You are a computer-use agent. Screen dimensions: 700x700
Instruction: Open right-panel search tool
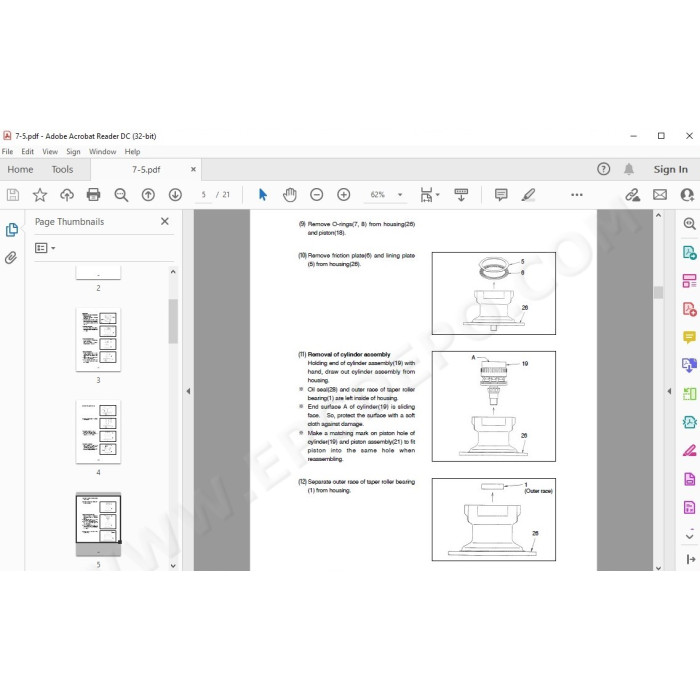pos(689,224)
